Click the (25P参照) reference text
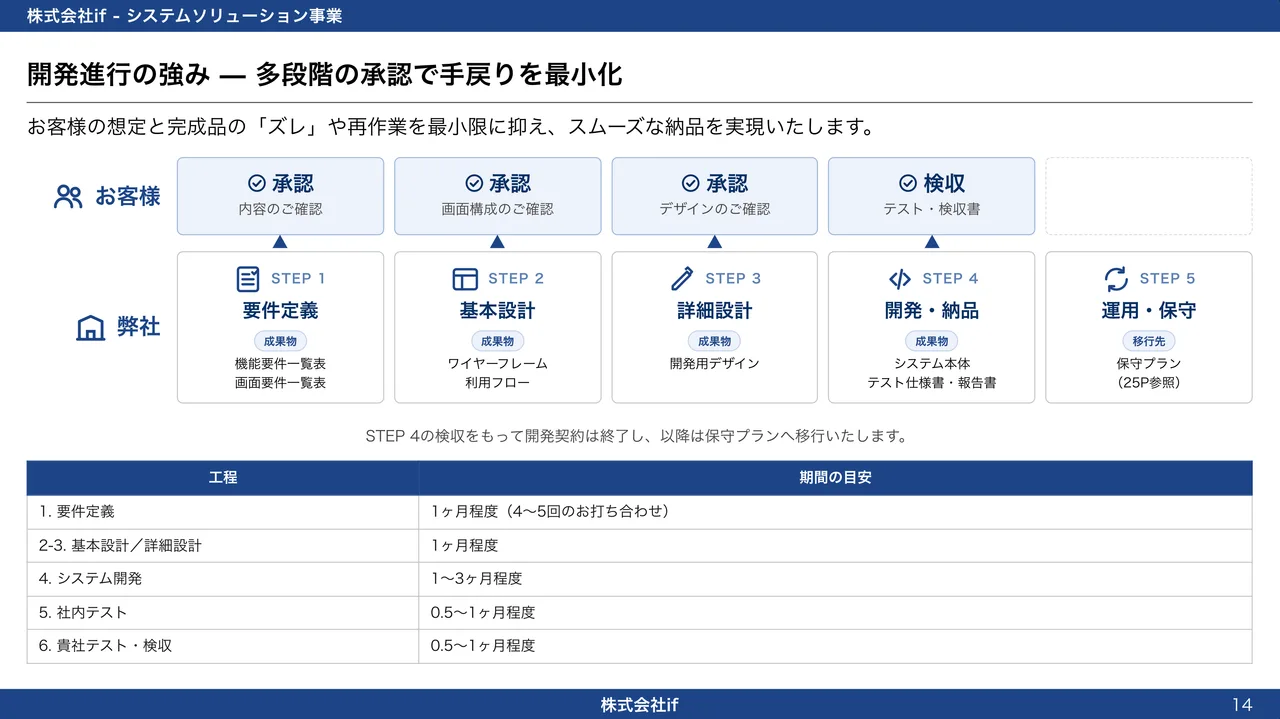The image size is (1280, 719). [1149, 383]
